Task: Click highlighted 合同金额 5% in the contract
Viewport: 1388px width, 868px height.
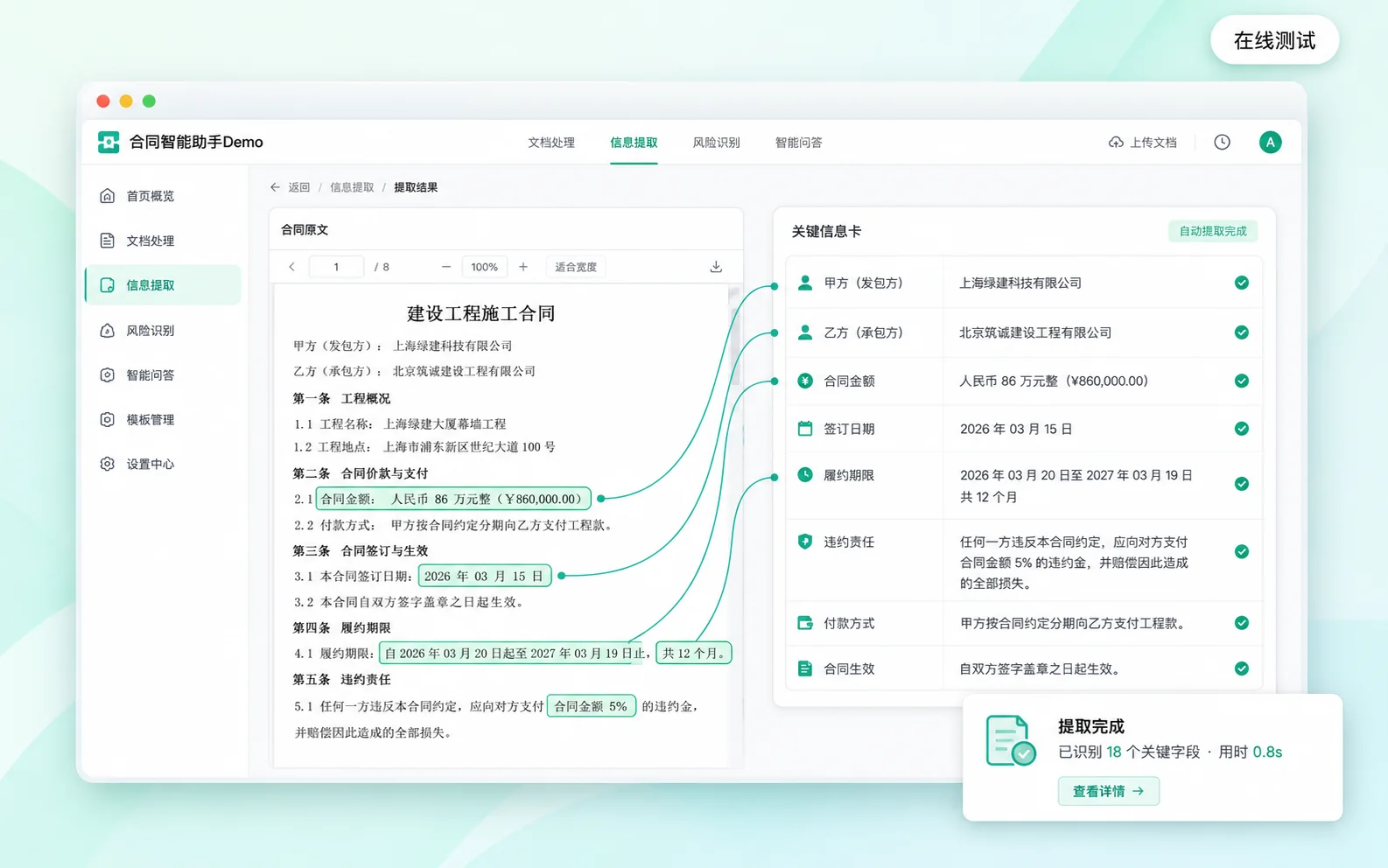Action: (x=591, y=706)
